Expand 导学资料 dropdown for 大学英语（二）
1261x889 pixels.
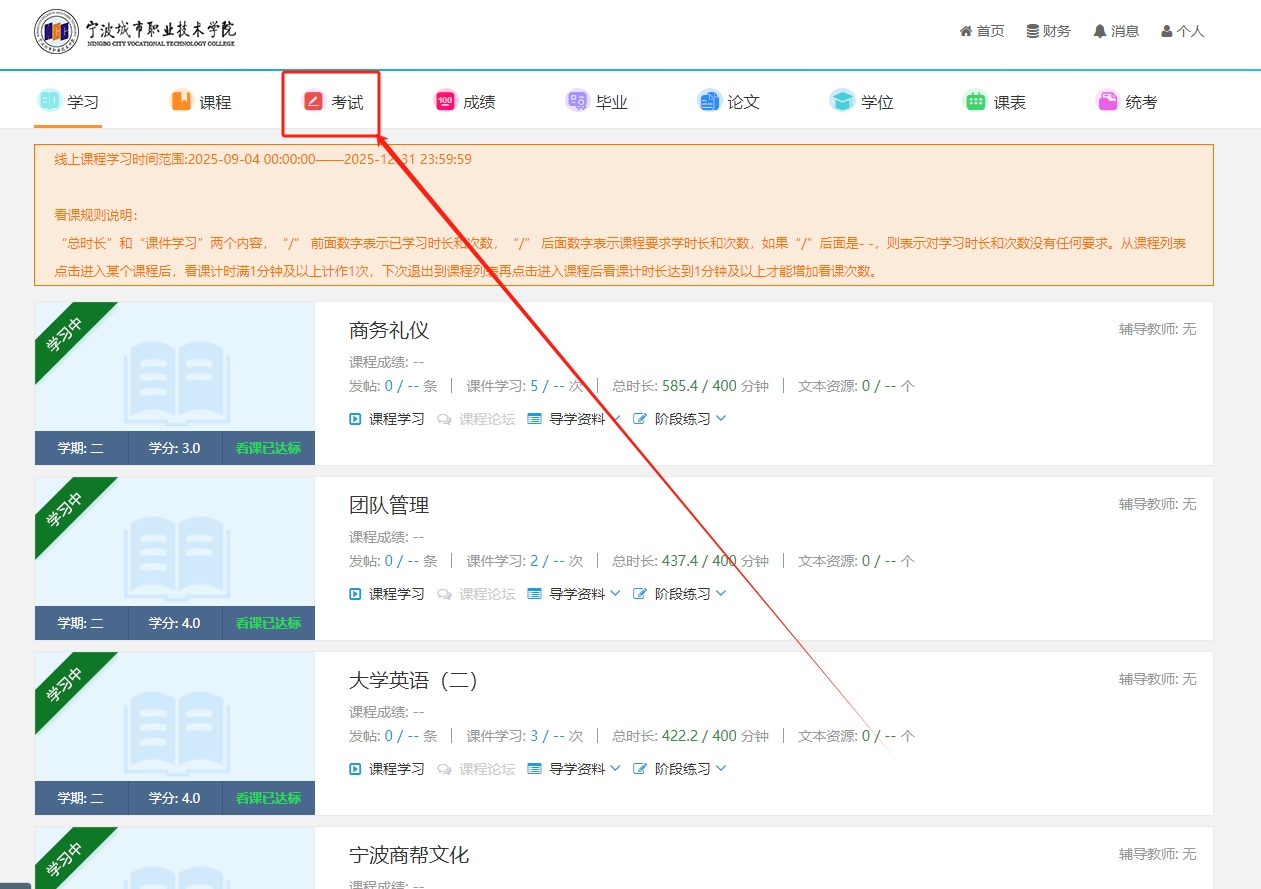coord(575,769)
